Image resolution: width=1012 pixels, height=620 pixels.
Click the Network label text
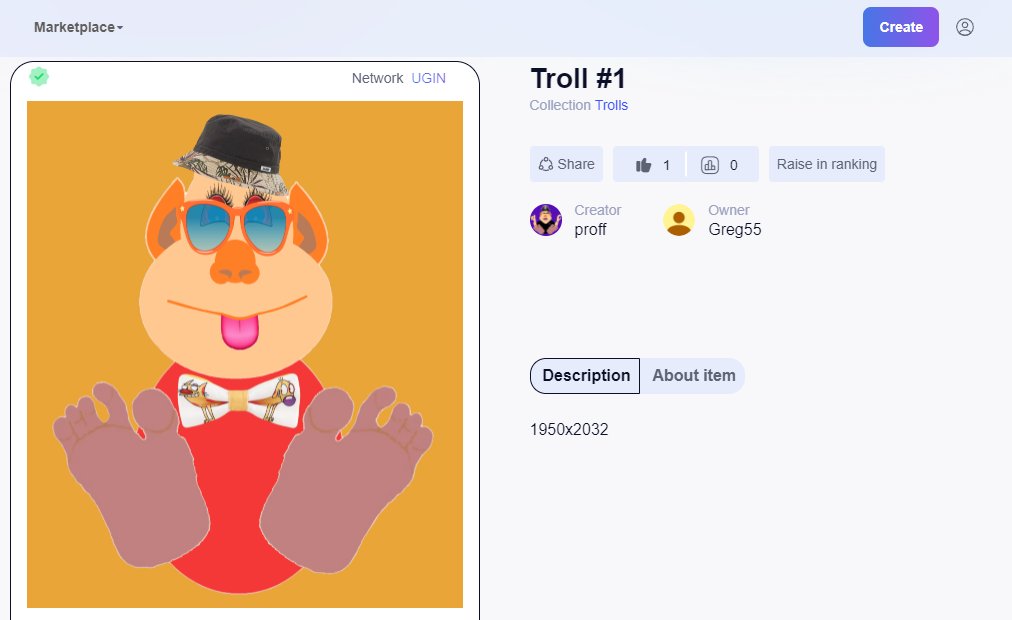378,78
